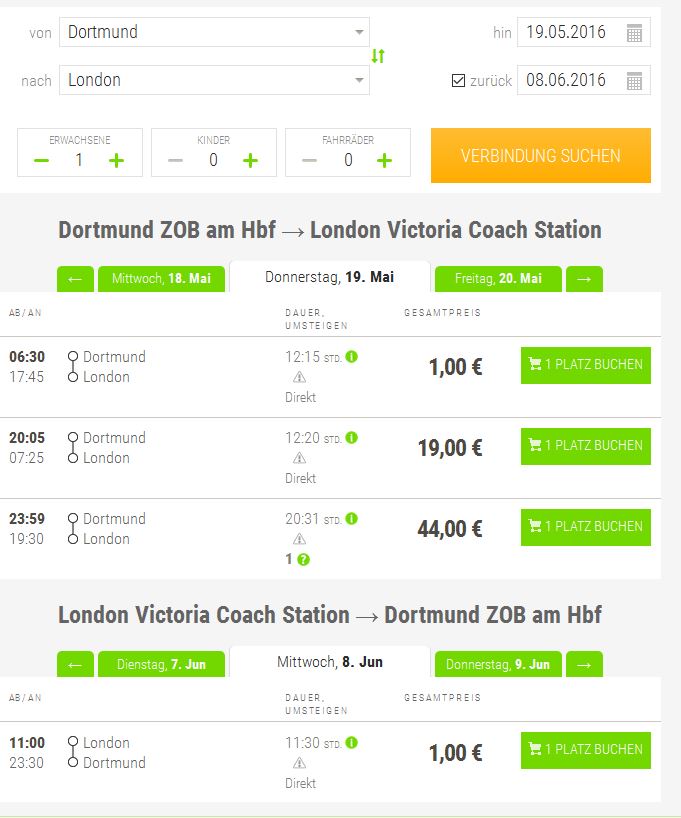This screenshot has height=818, width=681.
Task: Switch to Freitag, 20. Mai tab
Action: 498,279
